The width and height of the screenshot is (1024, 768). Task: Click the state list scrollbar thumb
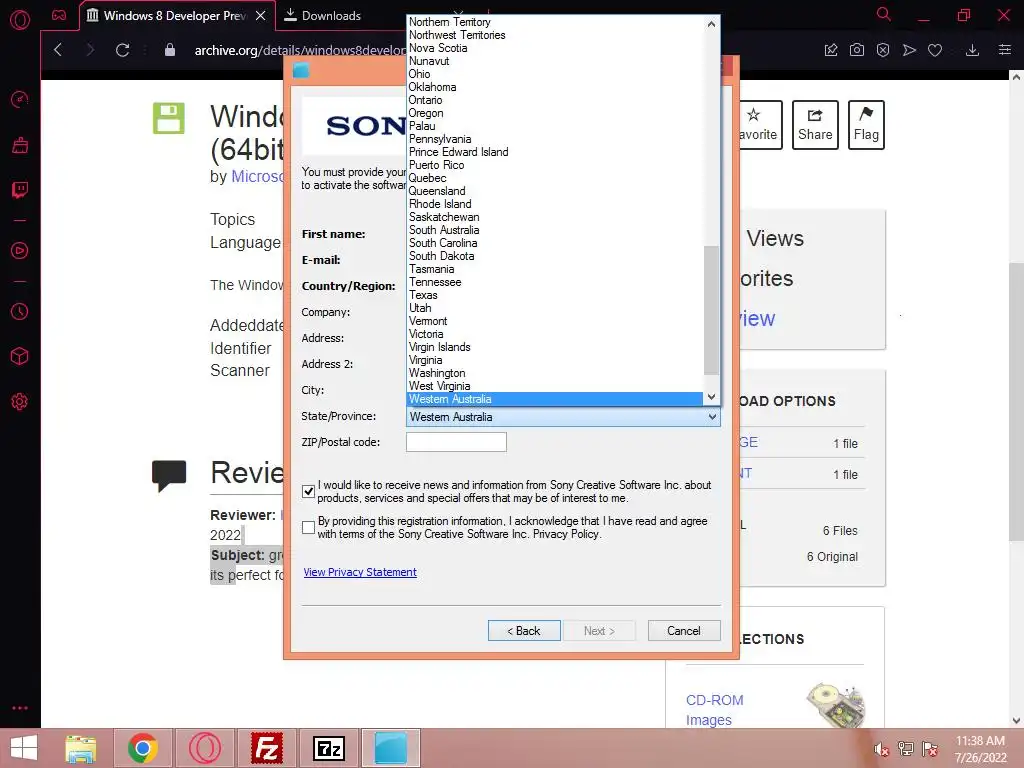coord(711,310)
